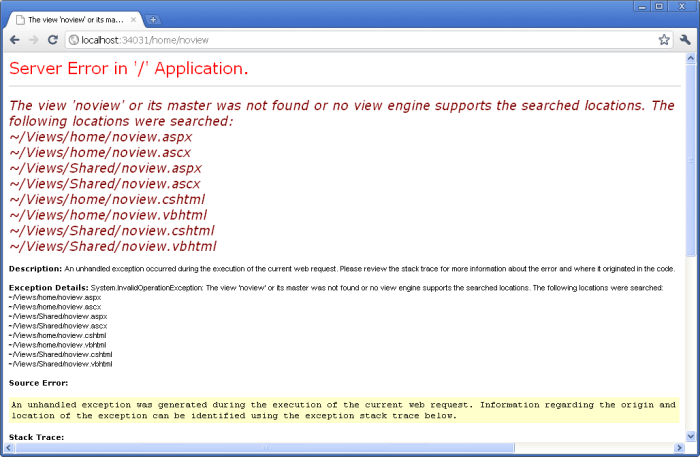Maximize the Chrome browser window
Viewport: 700px width, 457px height.
point(660,6)
